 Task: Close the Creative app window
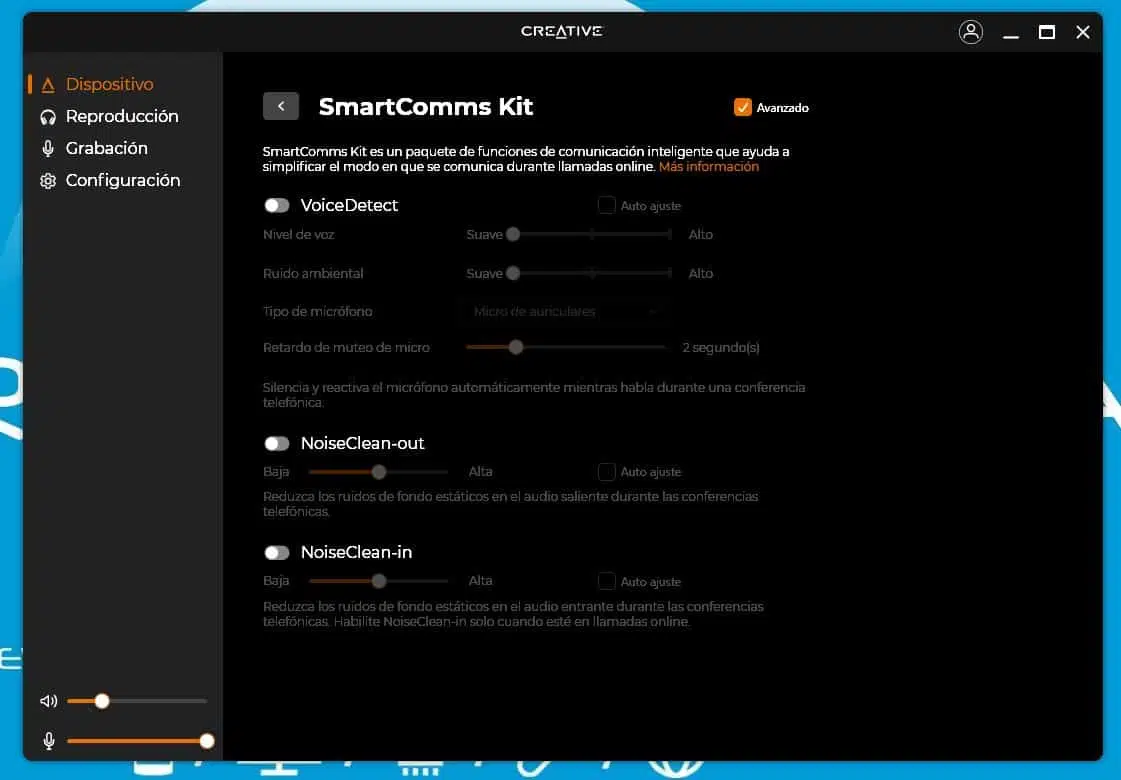(1083, 32)
